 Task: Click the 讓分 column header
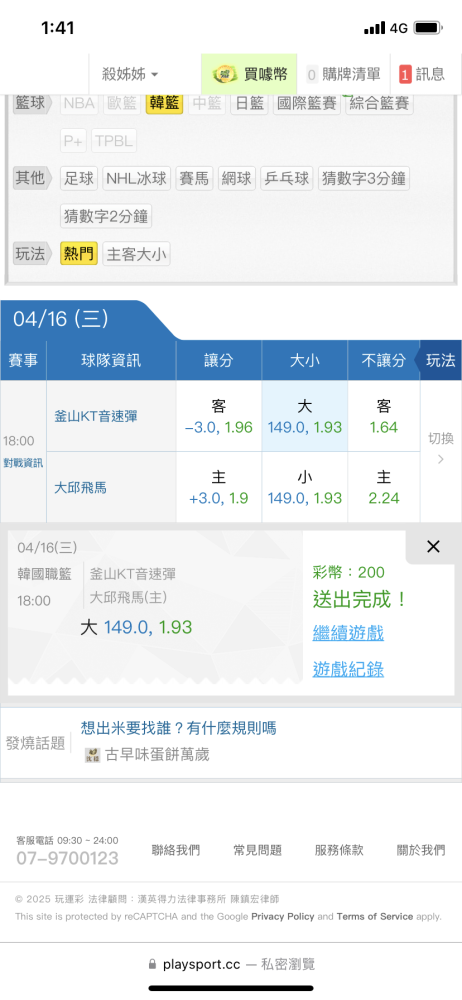click(219, 360)
